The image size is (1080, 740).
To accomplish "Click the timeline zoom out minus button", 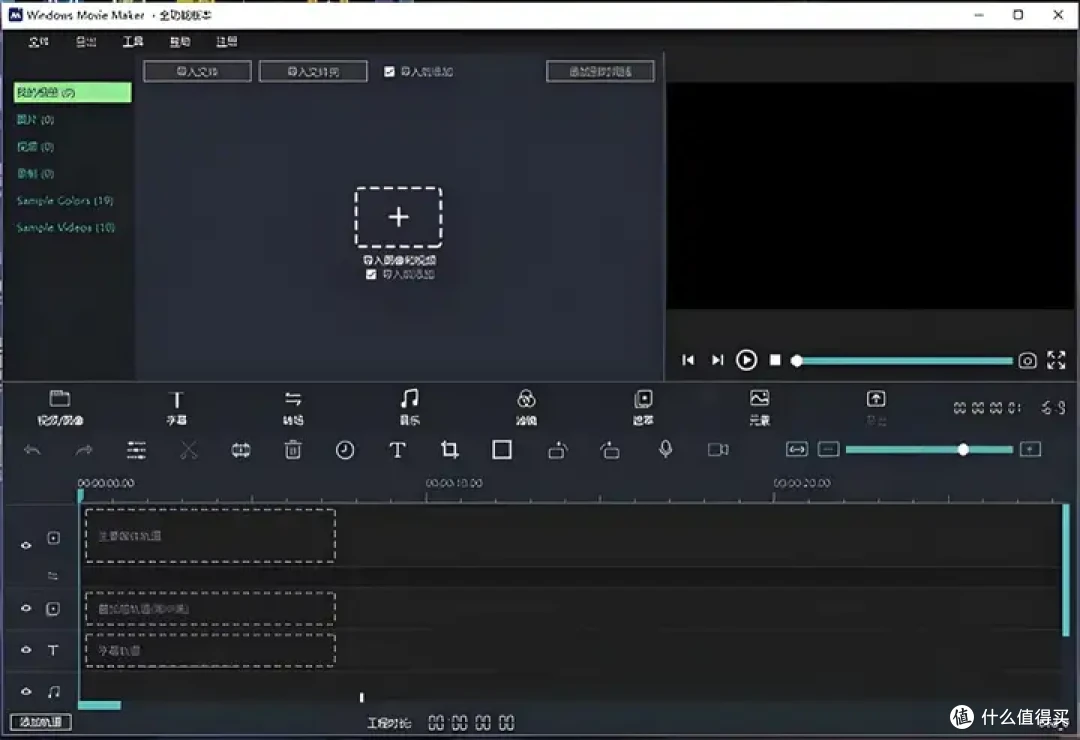I will pyautogui.click(x=829, y=450).
